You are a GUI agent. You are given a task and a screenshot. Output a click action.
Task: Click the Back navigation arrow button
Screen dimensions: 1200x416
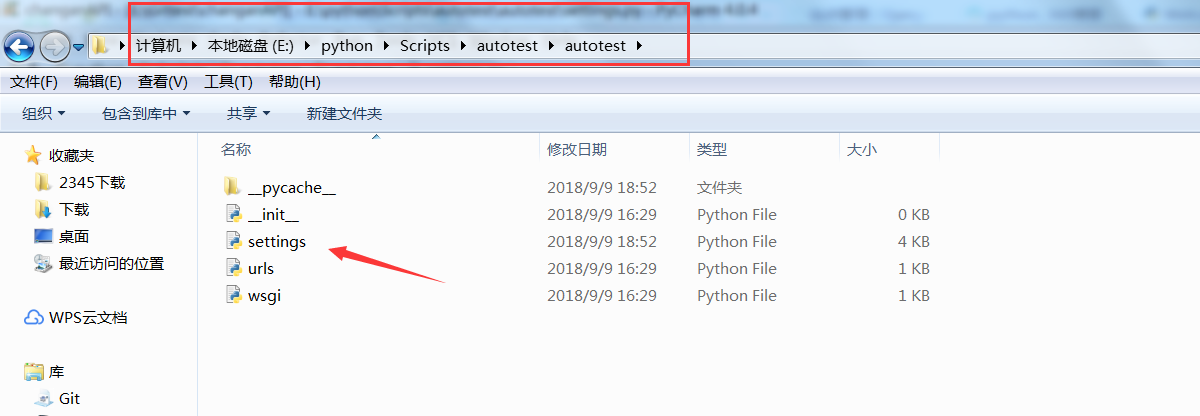(20, 46)
